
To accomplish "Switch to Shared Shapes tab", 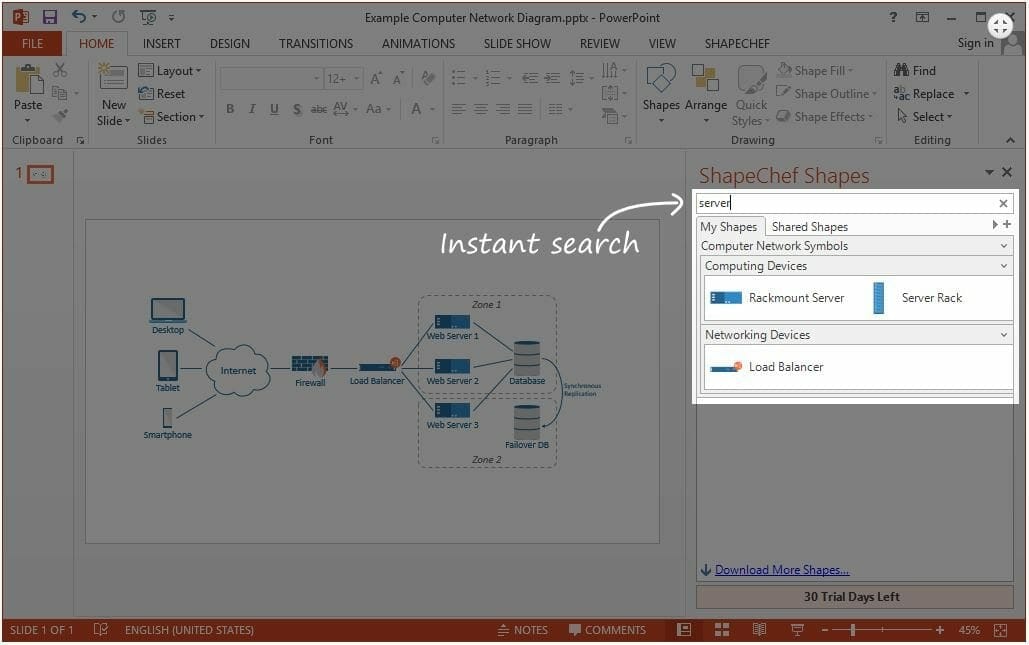I will (809, 227).
